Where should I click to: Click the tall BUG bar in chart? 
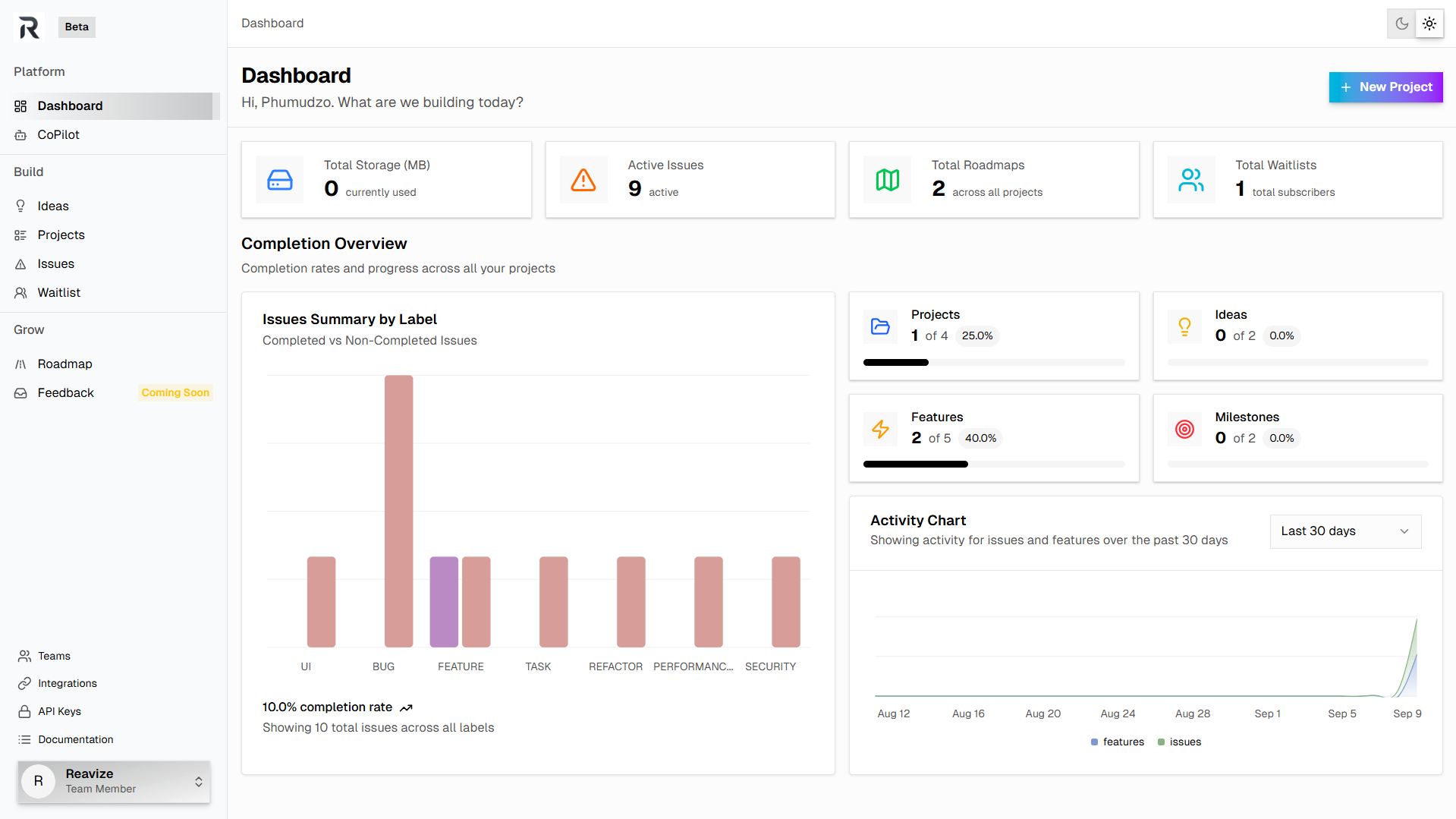398,510
